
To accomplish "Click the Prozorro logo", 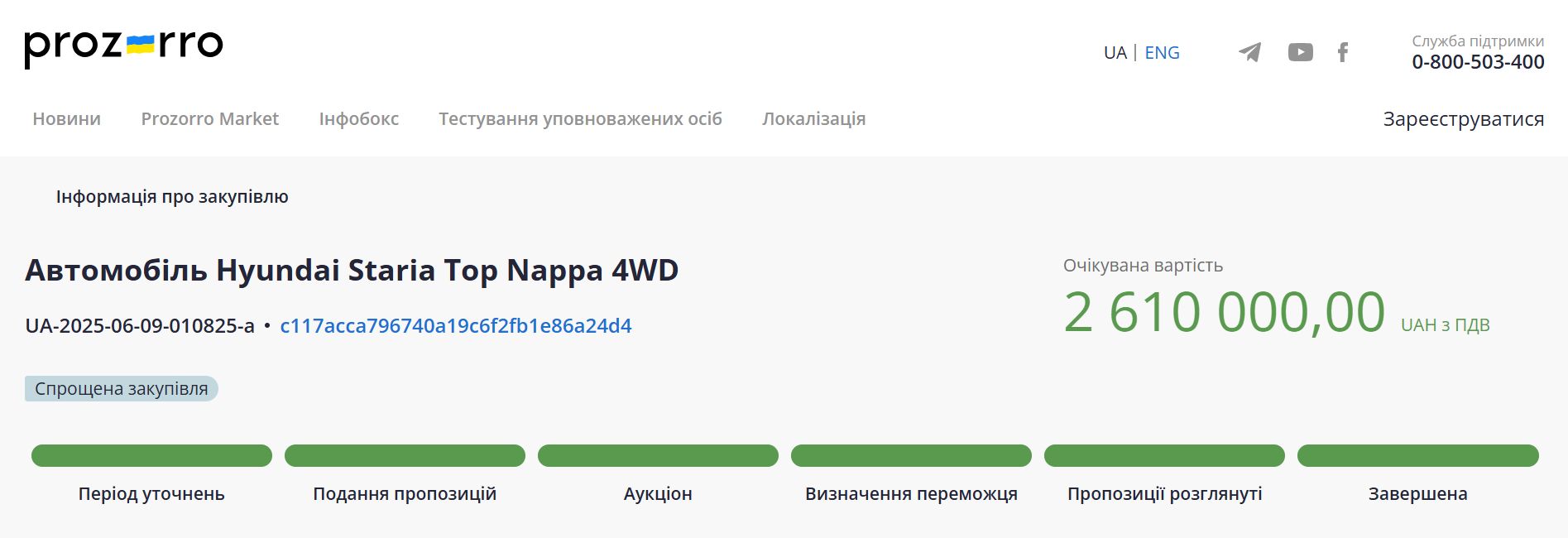I will tap(123, 46).
